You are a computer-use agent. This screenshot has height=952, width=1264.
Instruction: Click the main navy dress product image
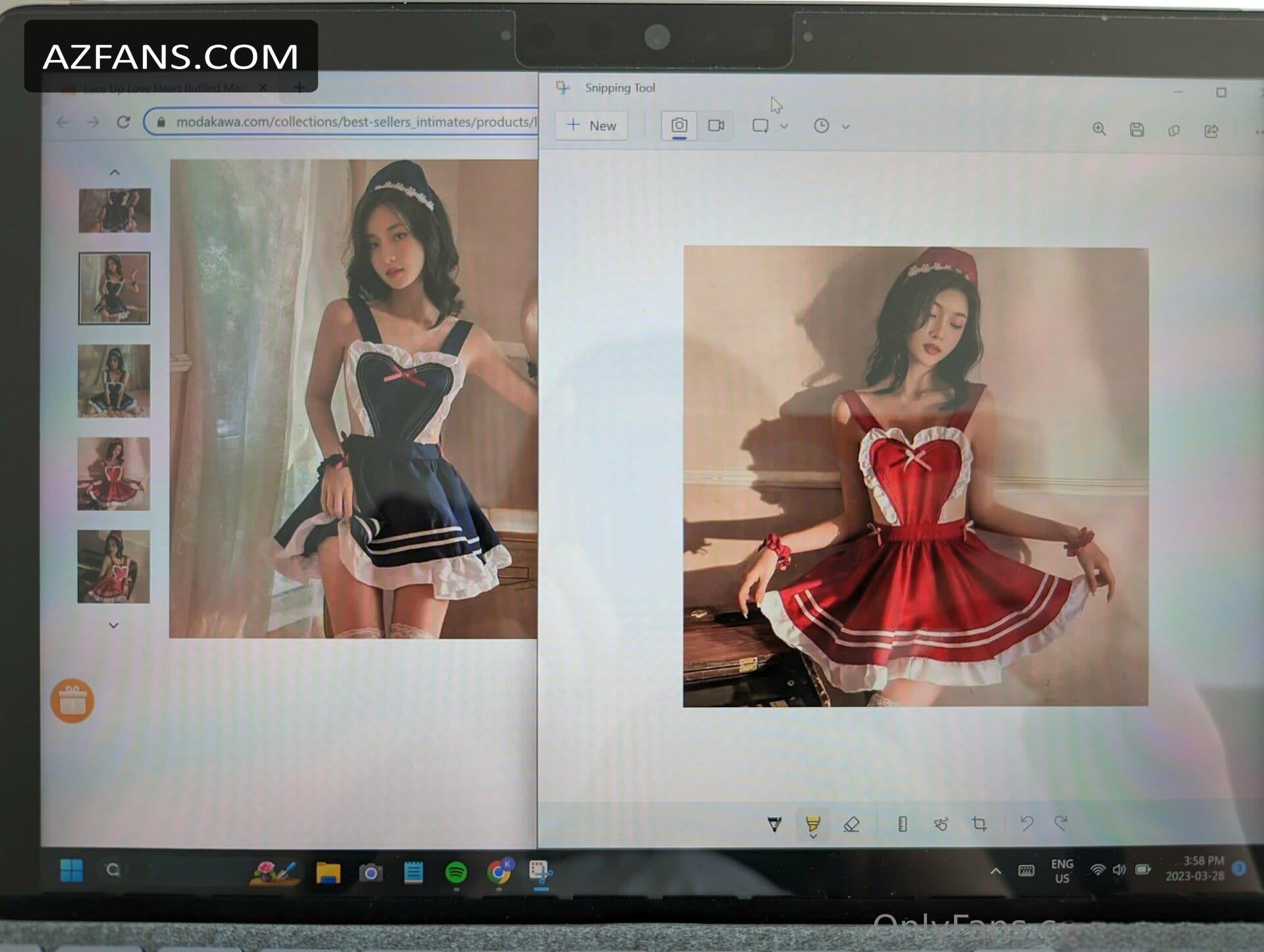(x=354, y=399)
